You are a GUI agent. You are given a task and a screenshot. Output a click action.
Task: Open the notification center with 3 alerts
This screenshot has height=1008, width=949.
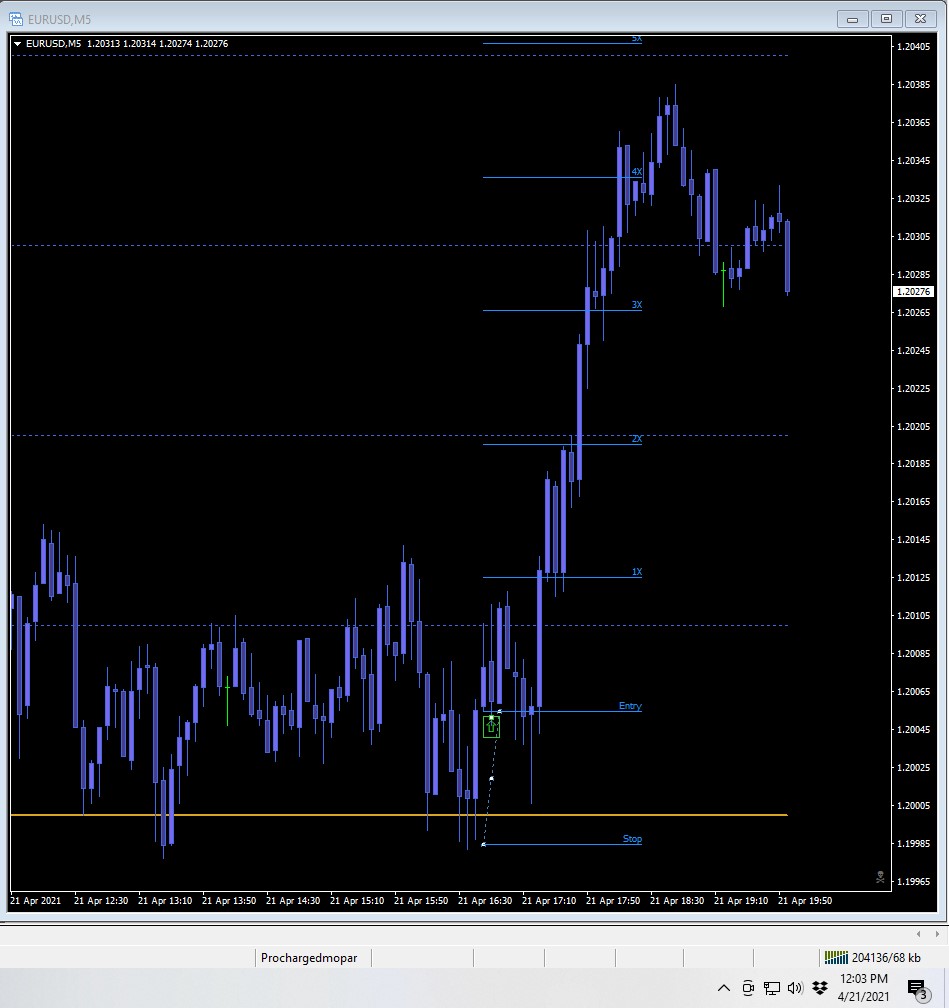[x=917, y=989]
